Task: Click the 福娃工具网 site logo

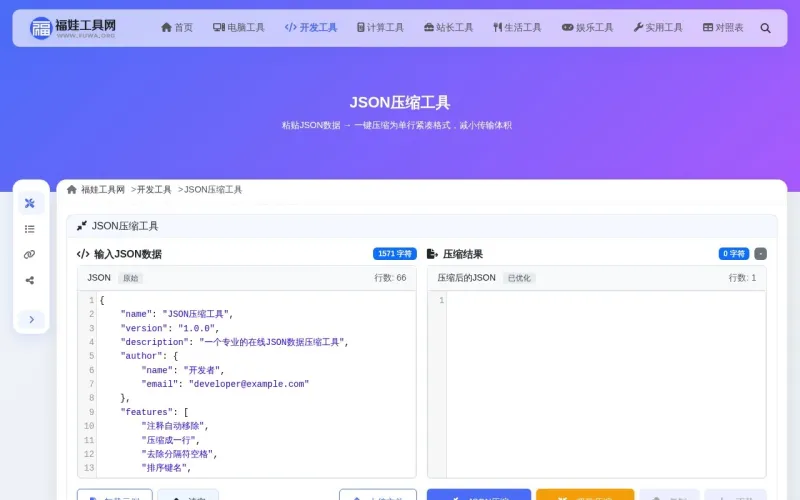Action: pyautogui.click(x=73, y=28)
